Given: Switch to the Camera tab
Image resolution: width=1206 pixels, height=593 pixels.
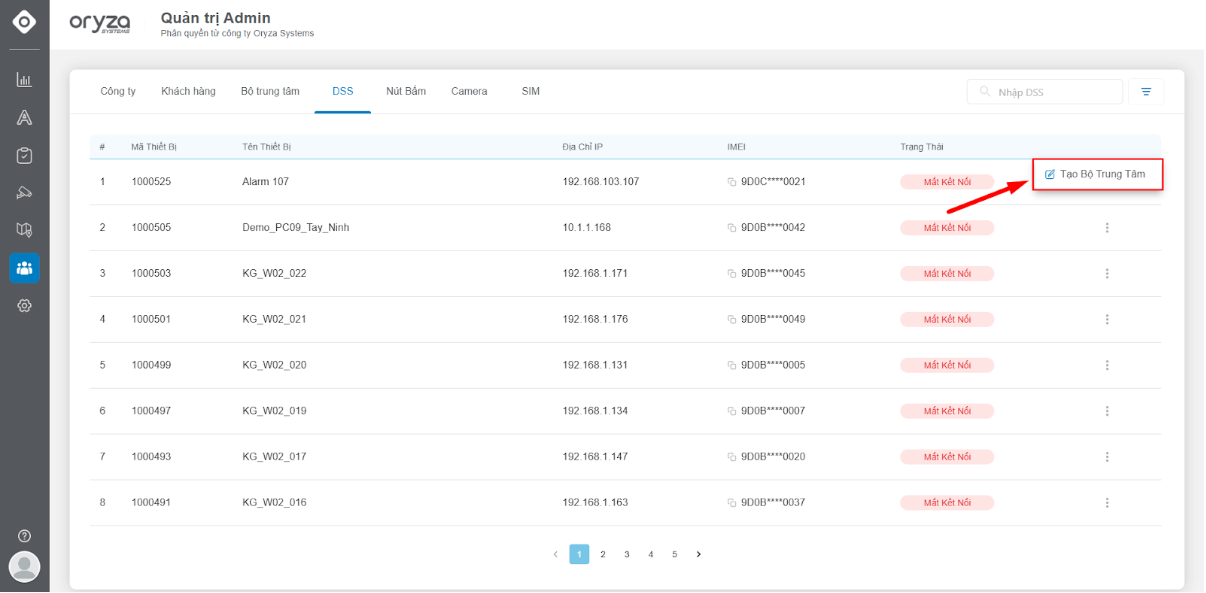Looking at the screenshot, I should tap(469, 91).
